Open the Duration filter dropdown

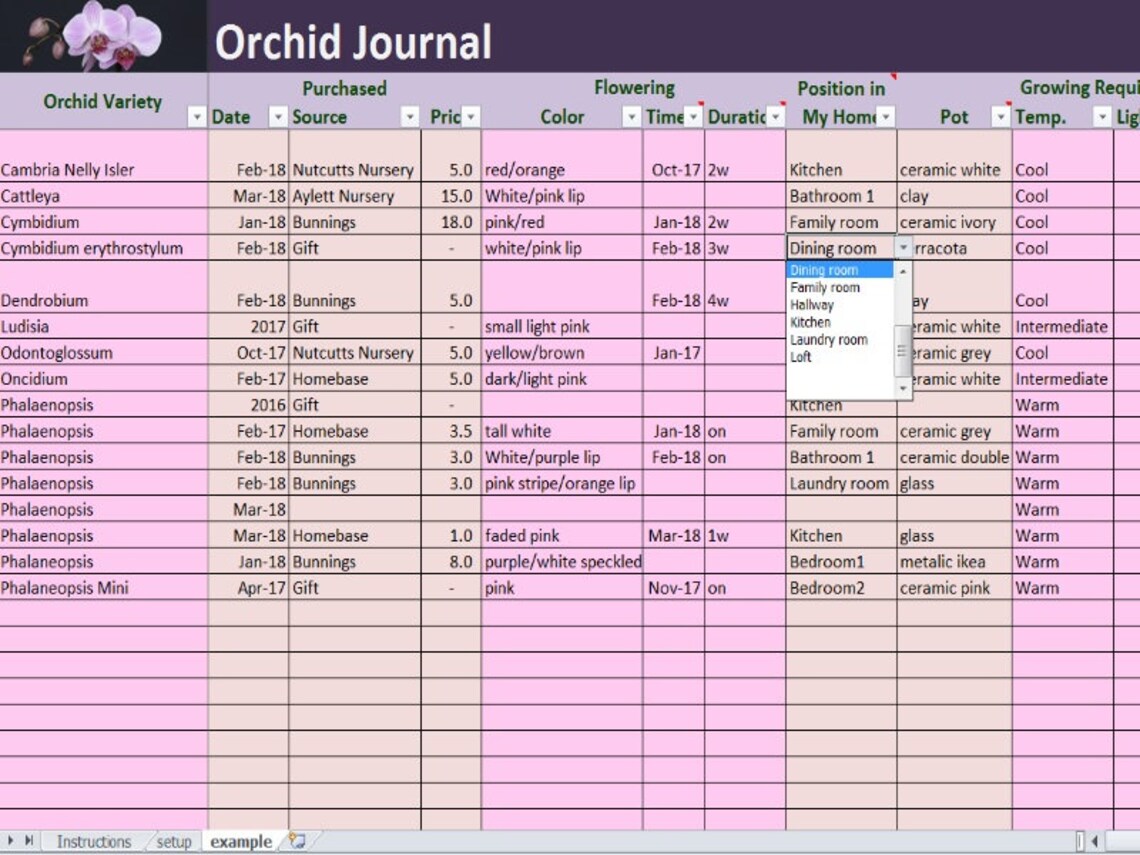(773, 117)
